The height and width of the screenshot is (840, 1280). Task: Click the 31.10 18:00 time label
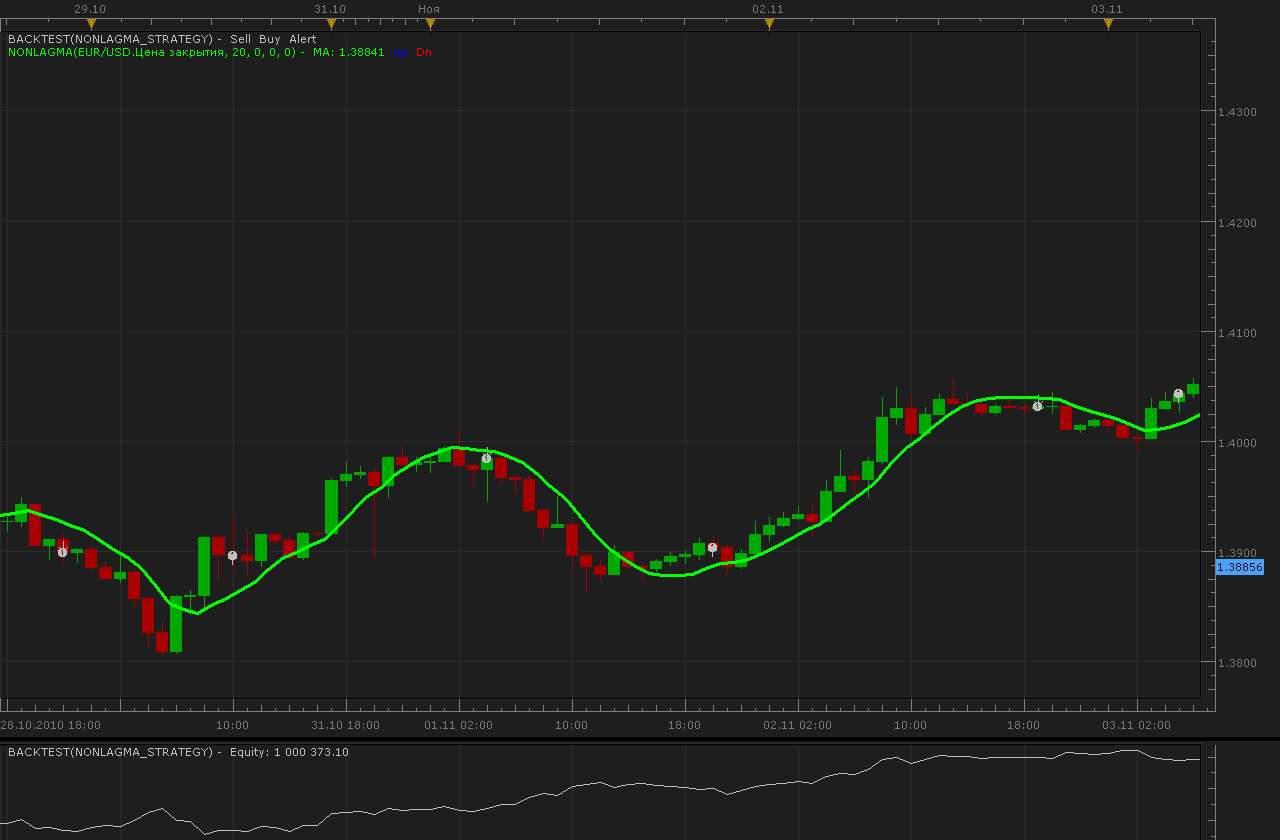(345, 725)
